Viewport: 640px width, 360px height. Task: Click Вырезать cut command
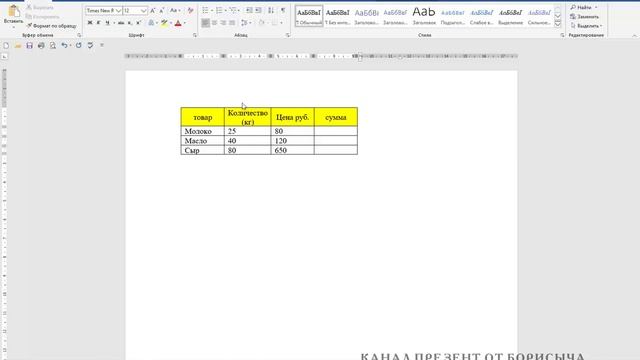click(40, 8)
